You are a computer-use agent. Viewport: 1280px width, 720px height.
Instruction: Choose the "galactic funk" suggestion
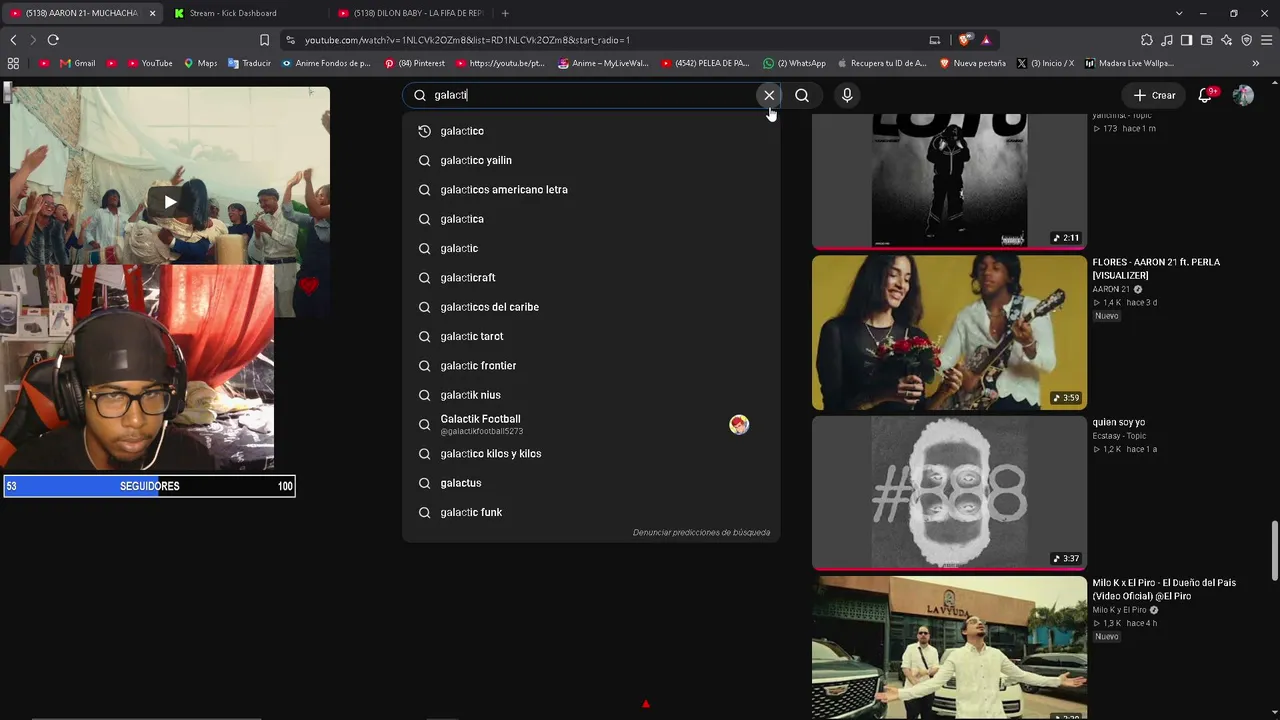pyautogui.click(x=591, y=512)
